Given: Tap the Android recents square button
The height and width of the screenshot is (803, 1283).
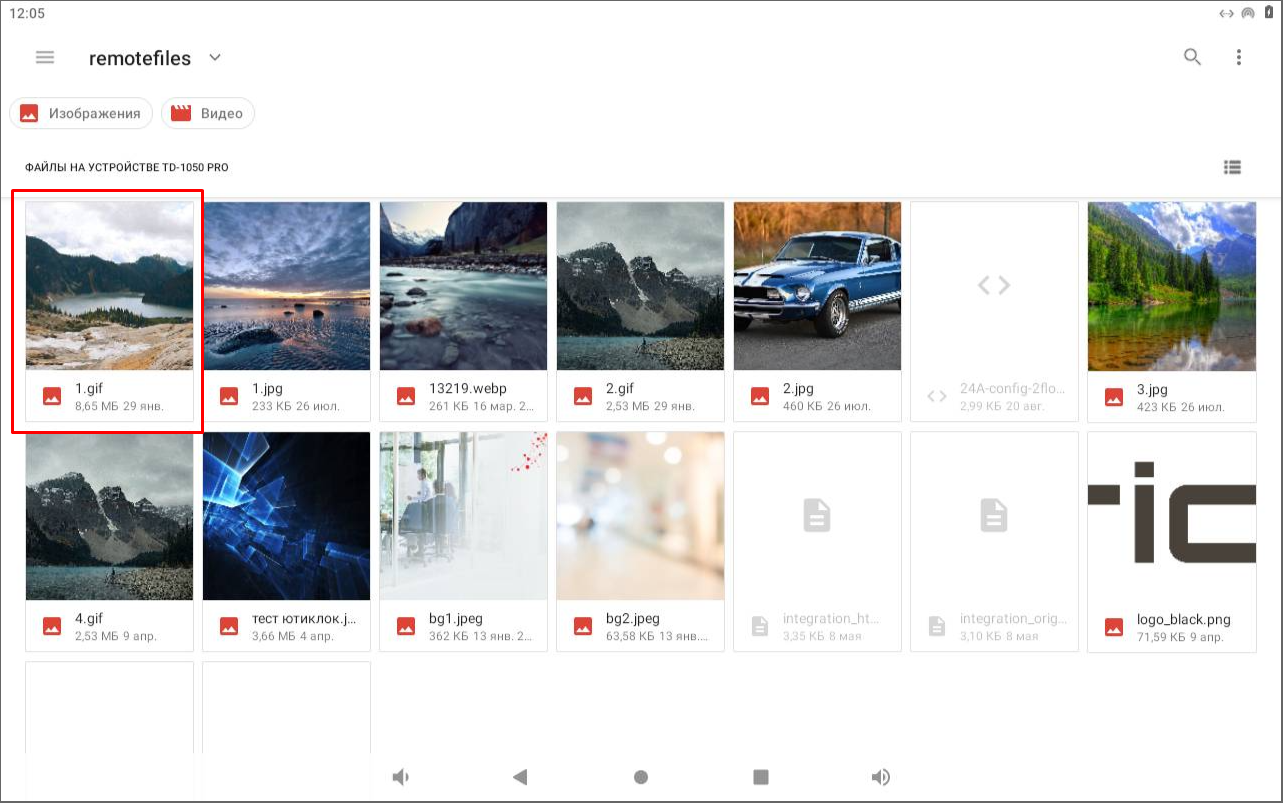Looking at the screenshot, I should pos(761,777).
